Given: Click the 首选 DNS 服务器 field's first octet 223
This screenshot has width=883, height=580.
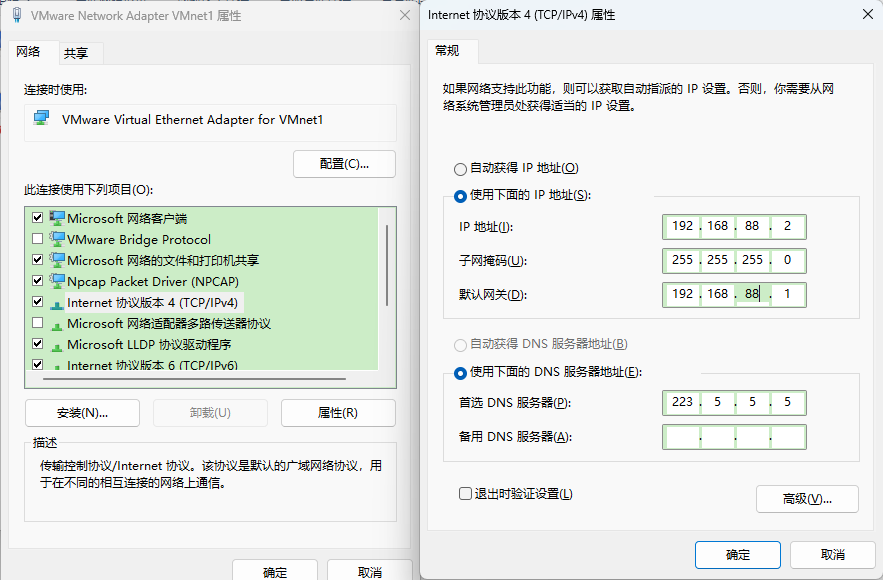Looking at the screenshot, I should pos(682,402).
